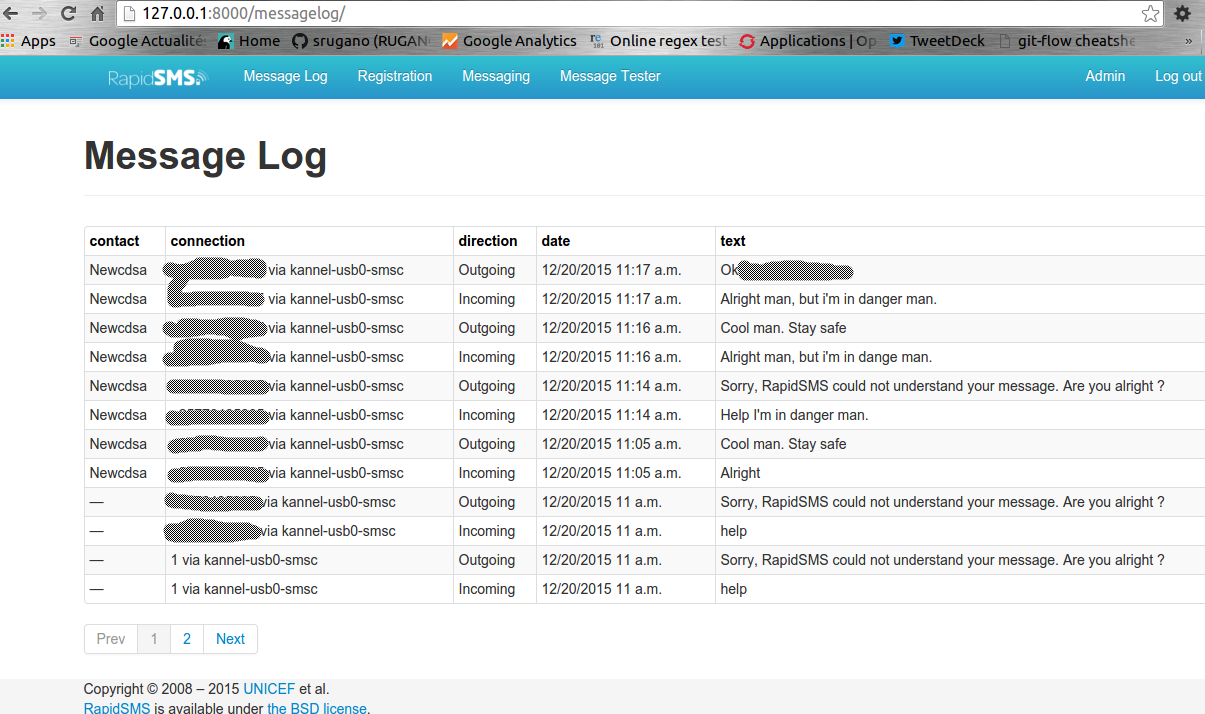This screenshot has height=714, width=1205.
Task: Click date '12/20/2015 11:14 a.m.' in Incoming row
Action: tap(611, 415)
